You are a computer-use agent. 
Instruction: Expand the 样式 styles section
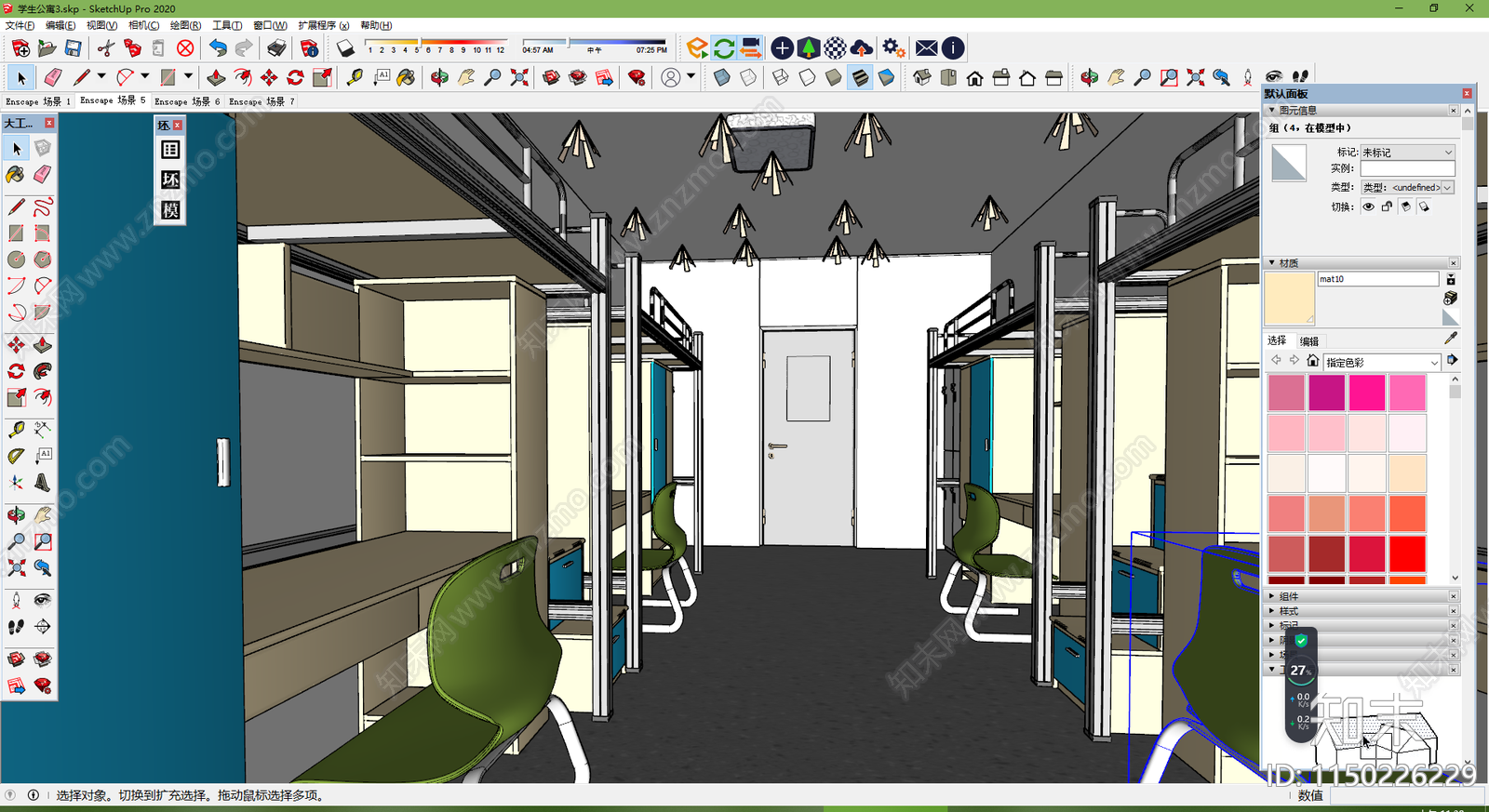pyautogui.click(x=1272, y=611)
